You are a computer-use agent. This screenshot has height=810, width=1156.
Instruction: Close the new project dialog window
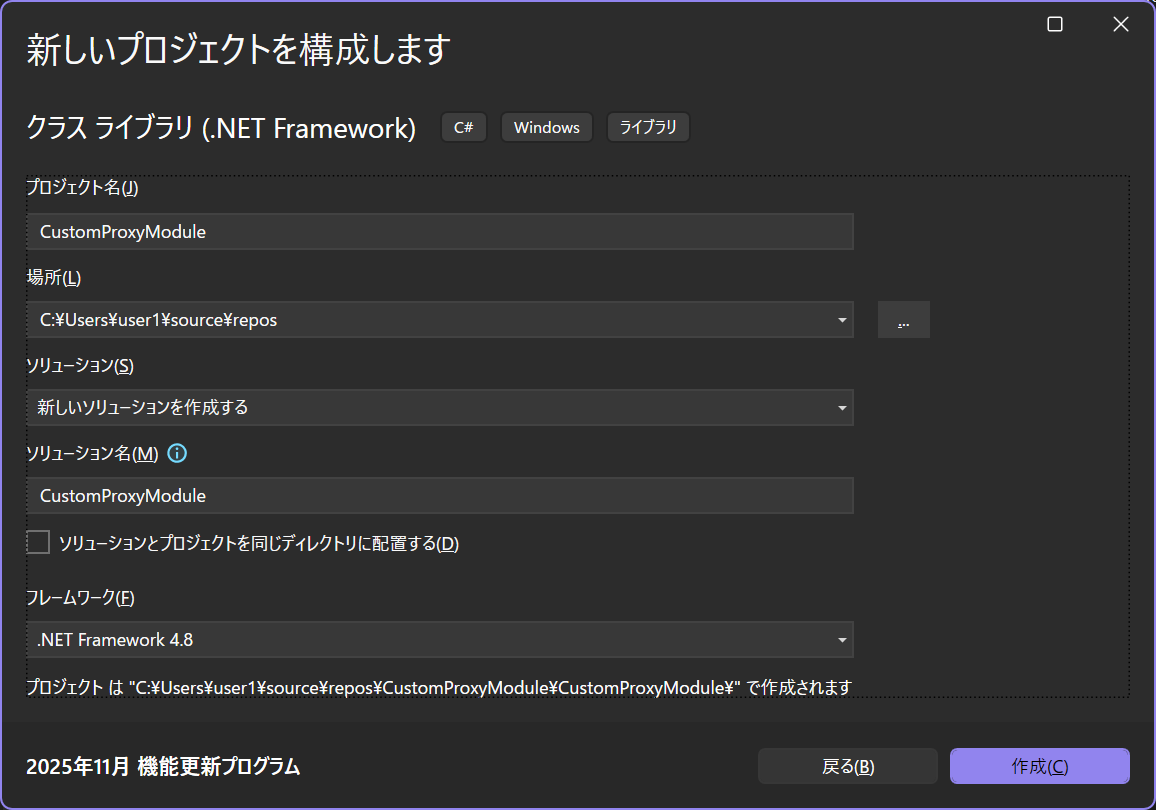pos(1120,25)
